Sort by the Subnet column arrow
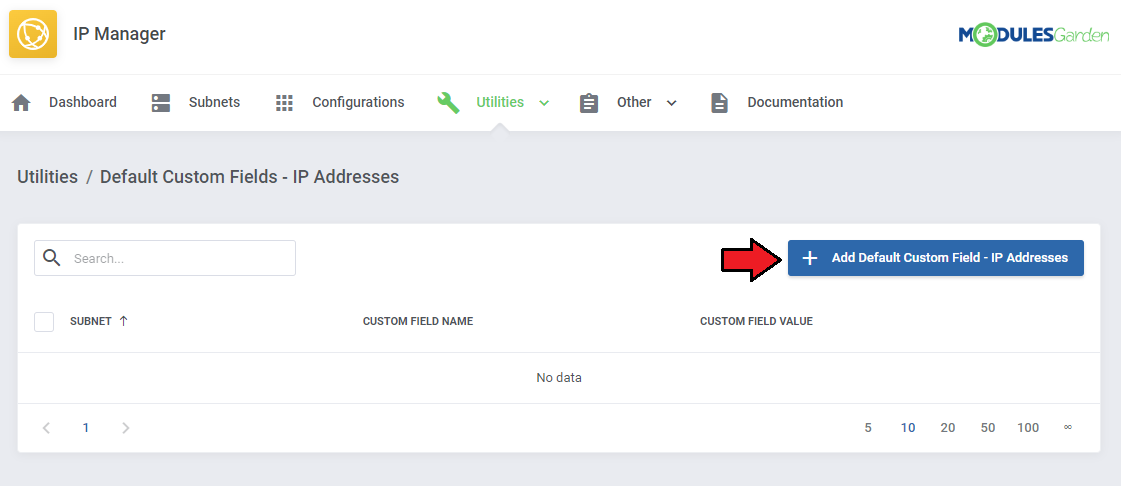This screenshot has width=1121, height=486. click(123, 321)
